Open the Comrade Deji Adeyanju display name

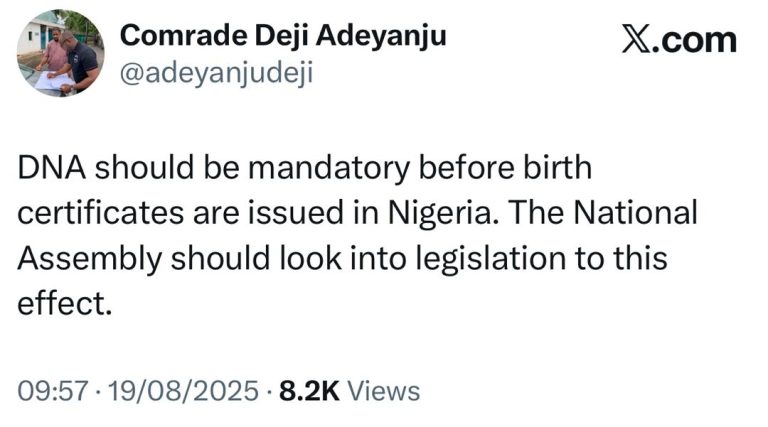click(282, 37)
